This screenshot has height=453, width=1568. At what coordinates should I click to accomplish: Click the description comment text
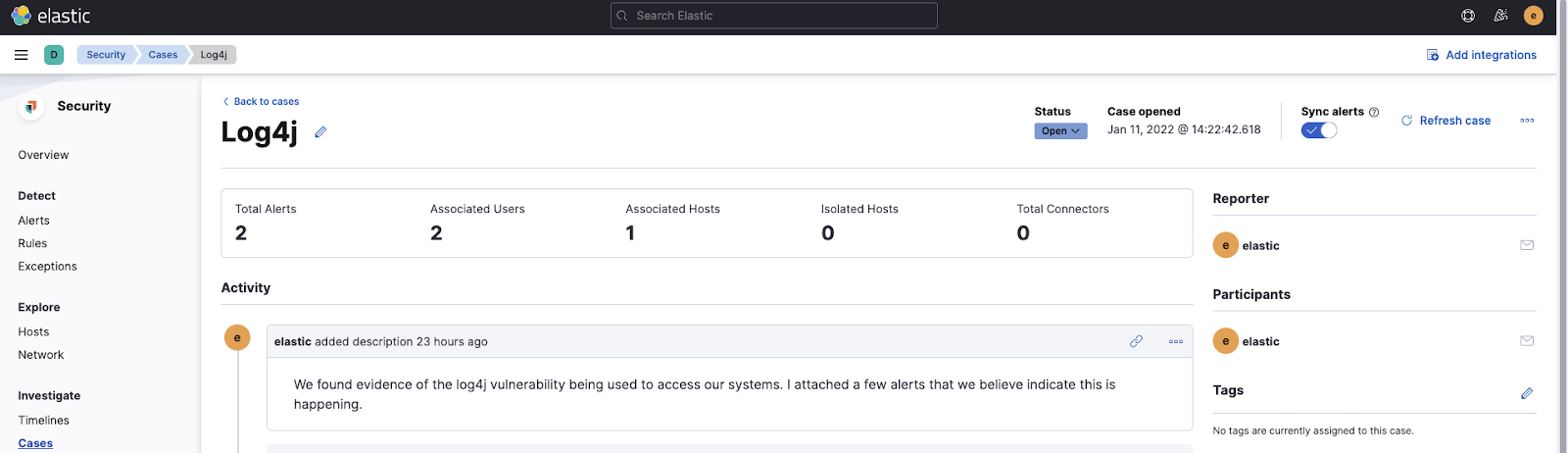pos(705,394)
